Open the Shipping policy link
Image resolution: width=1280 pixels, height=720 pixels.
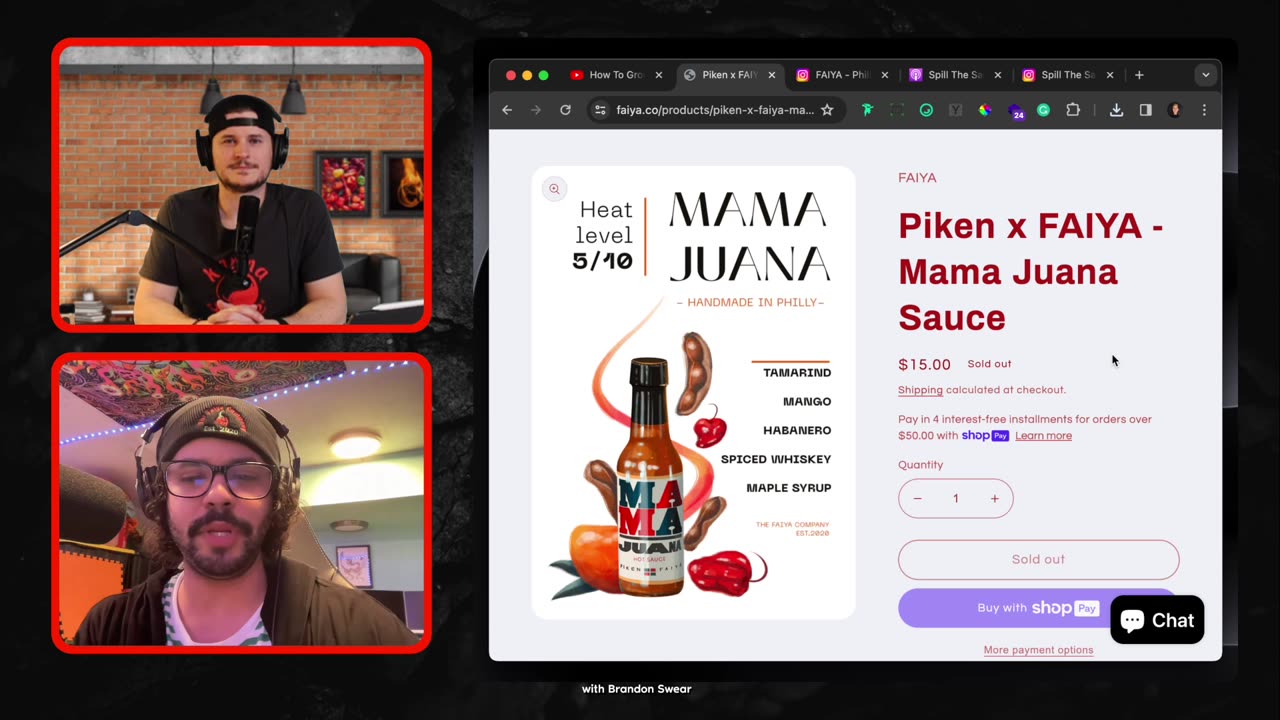920,390
